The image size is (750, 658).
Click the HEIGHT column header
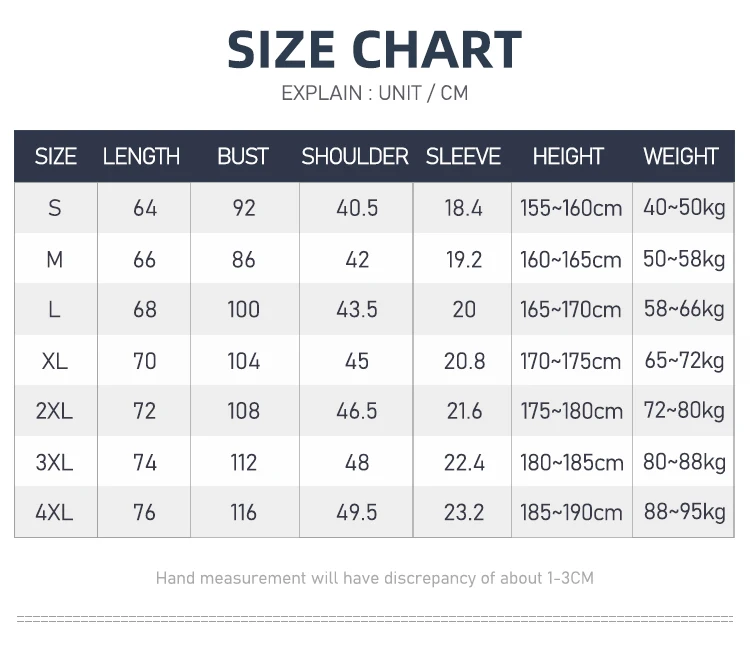point(568,157)
